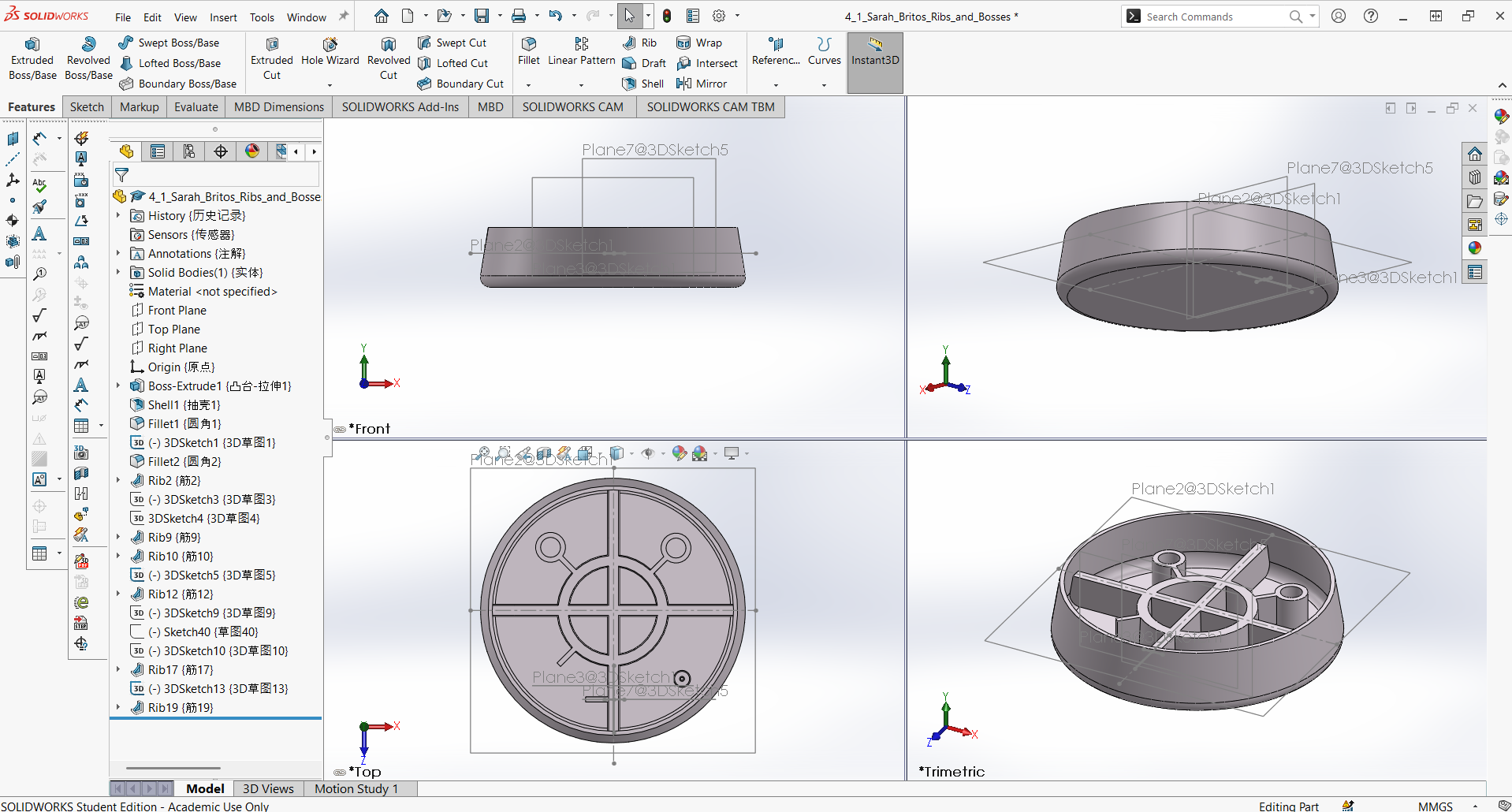
Task: Open the Fillet dropdown arrow
Action: click(528, 84)
